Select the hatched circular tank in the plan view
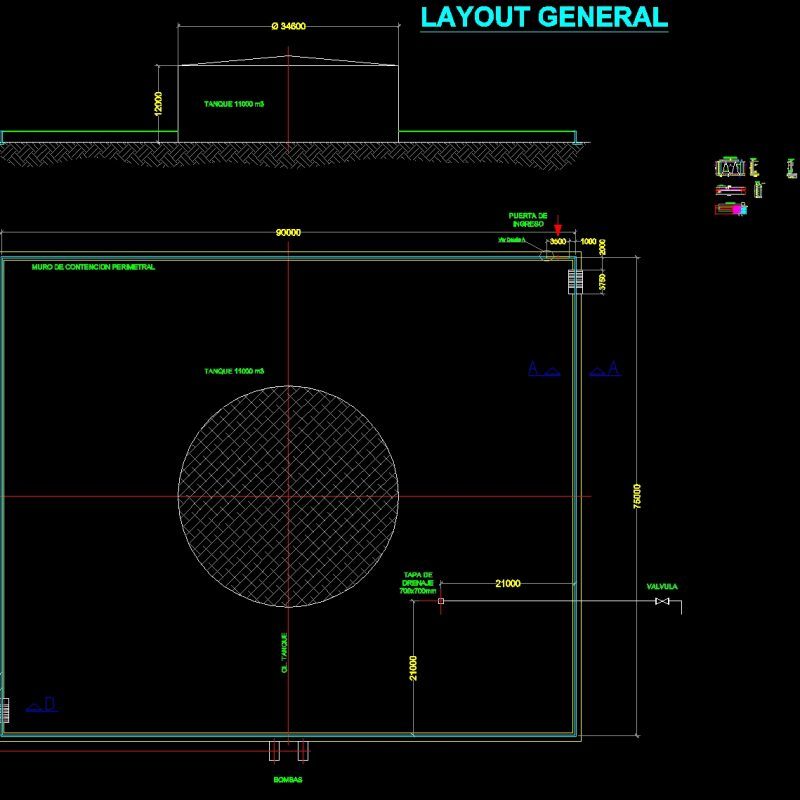This screenshot has width=800, height=800. coord(290,495)
